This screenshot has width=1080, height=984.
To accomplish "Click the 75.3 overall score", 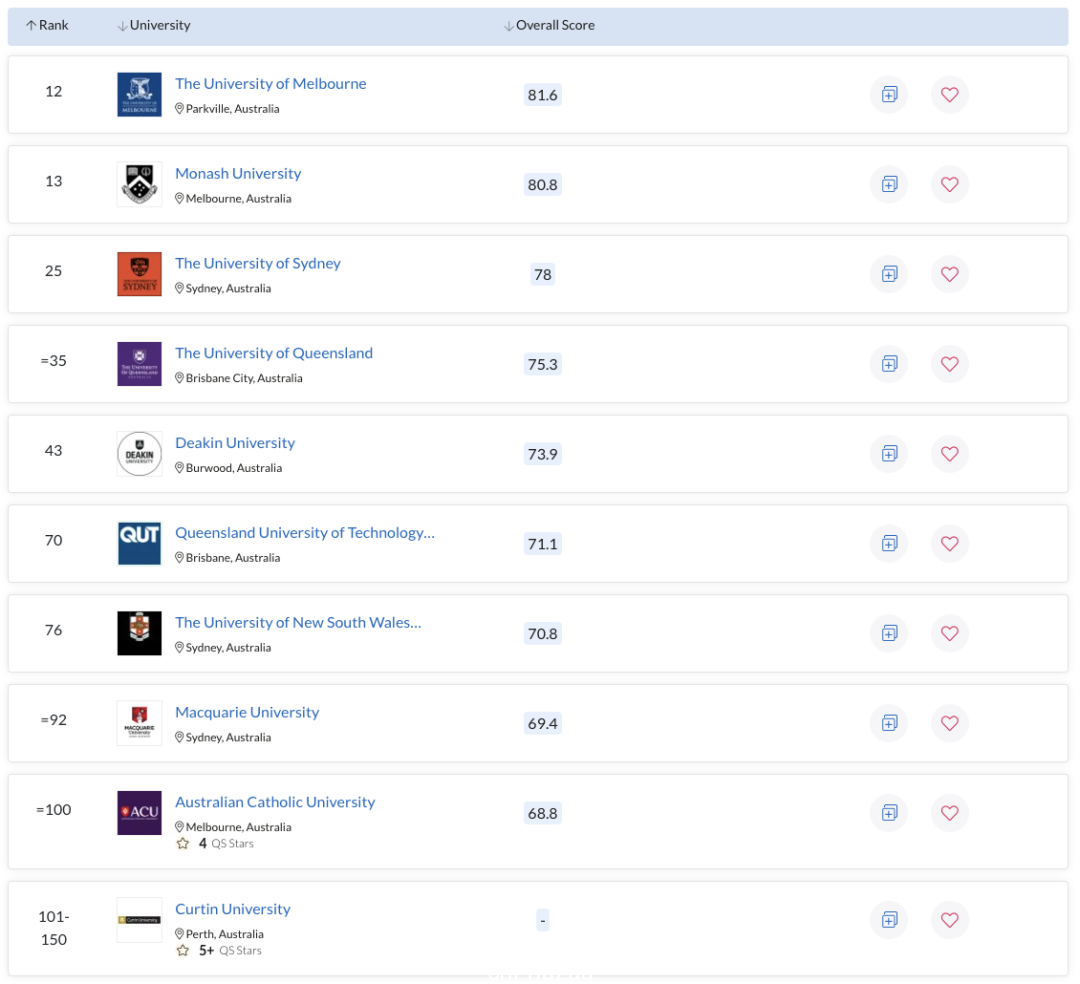I will [x=543, y=364].
